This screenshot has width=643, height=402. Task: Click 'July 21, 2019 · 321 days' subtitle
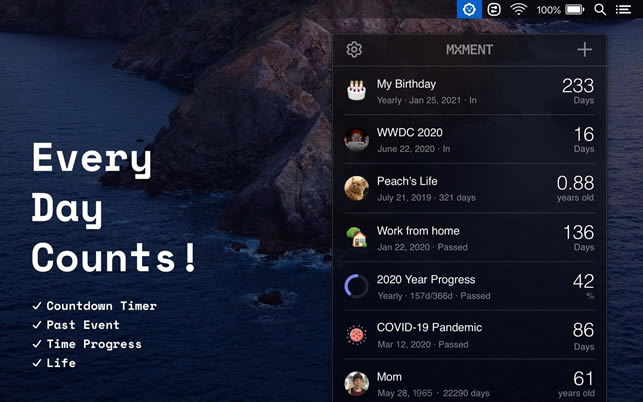(x=426, y=198)
